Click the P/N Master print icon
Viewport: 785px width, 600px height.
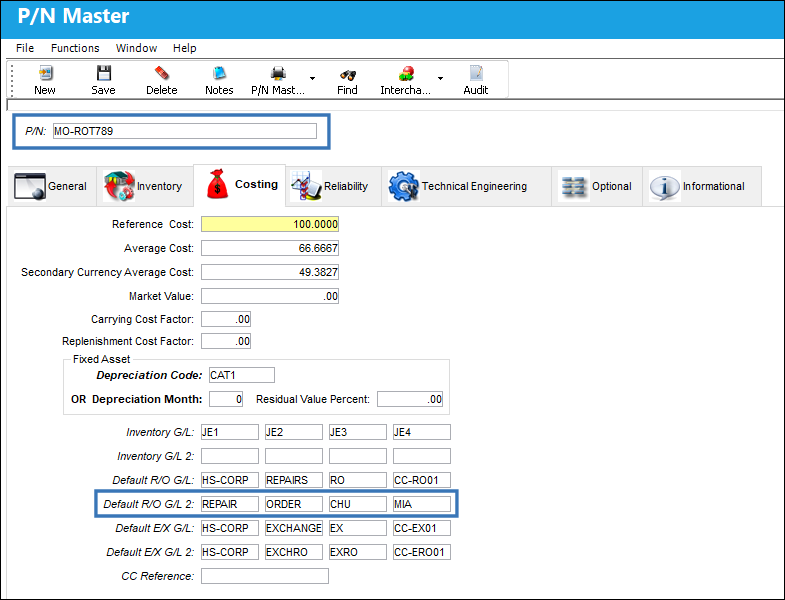click(278, 74)
